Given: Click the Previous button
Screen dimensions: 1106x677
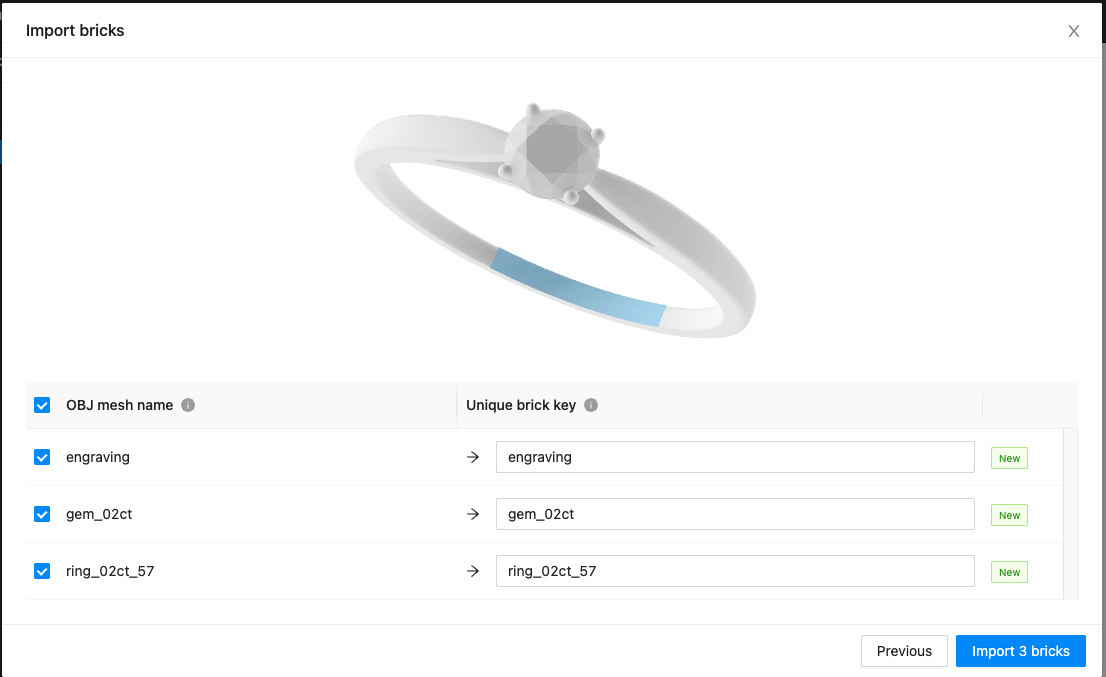Looking at the screenshot, I should [903, 650].
